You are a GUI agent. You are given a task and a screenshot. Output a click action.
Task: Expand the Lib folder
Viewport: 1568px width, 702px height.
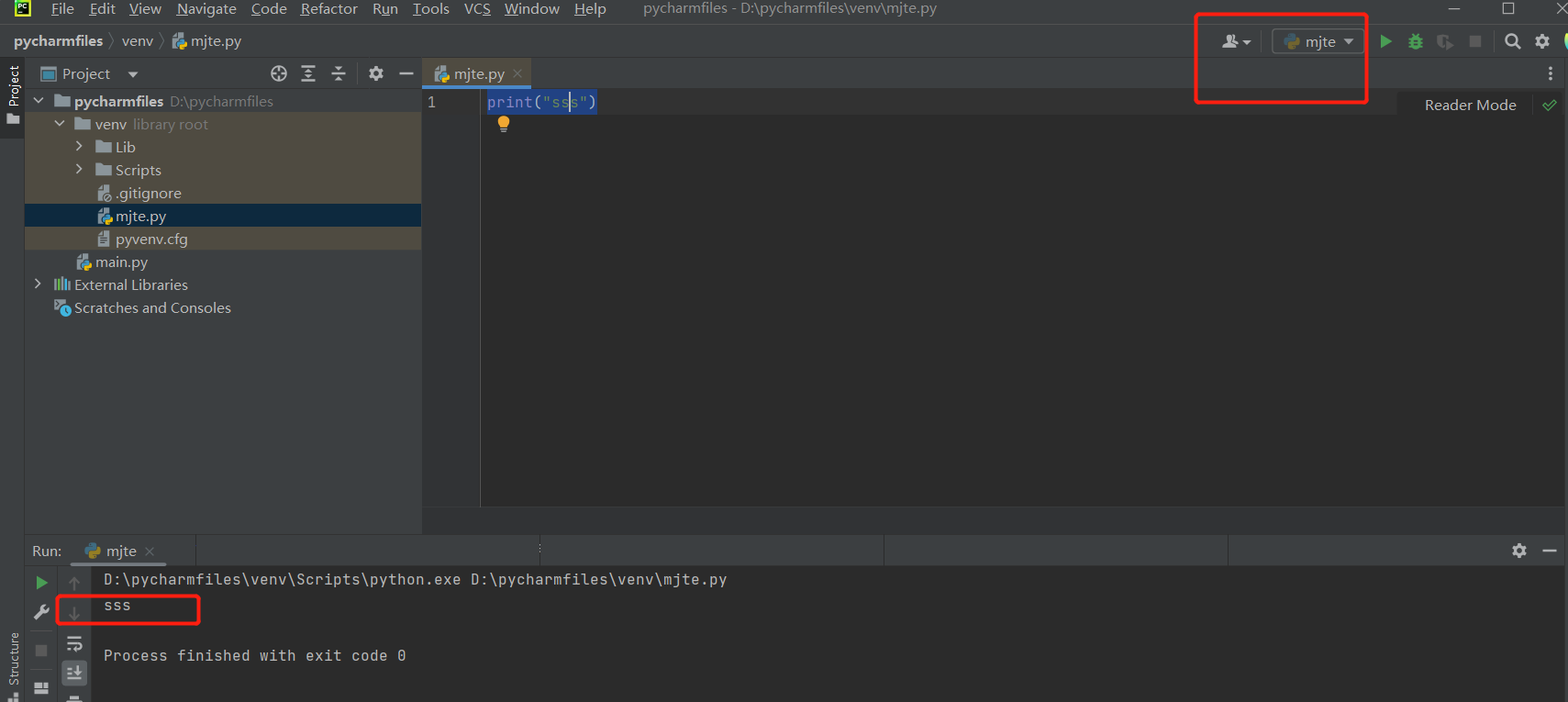pyautogui.click(x=79, y=146)
